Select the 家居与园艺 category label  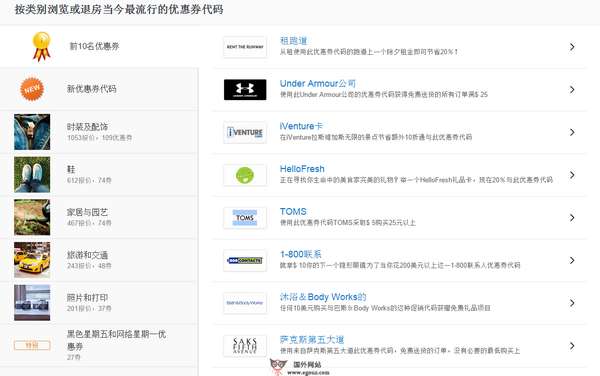(x=87, y=212)
